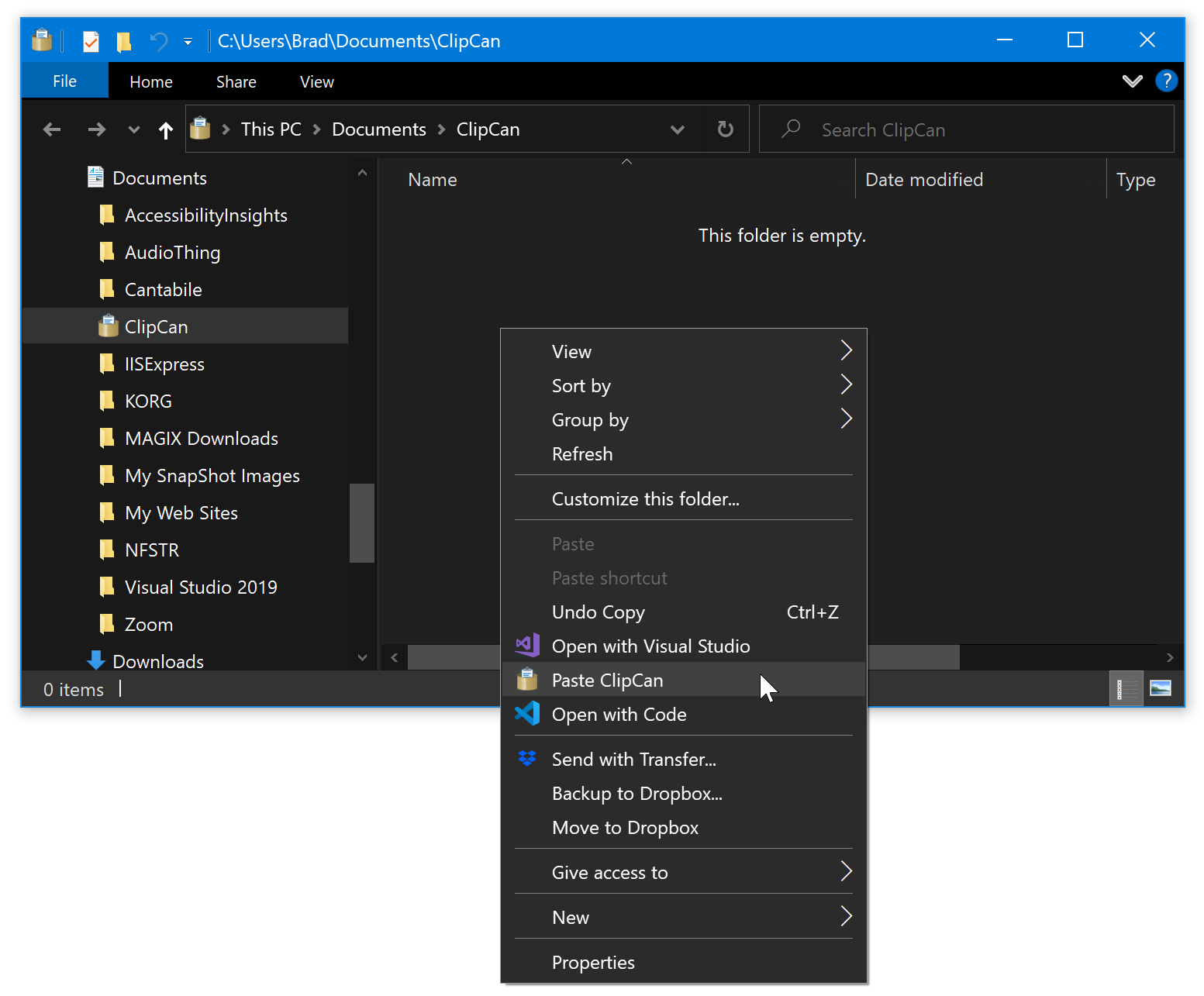Open the My Web Sites folder
Image resolution: width=1204 pixels, height=996 pixels.
pyautogui.click(x=181, y=513)
